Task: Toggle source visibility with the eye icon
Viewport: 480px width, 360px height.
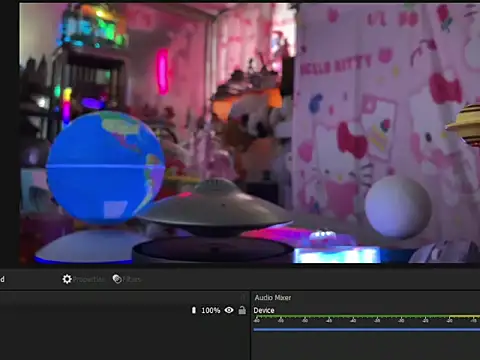Action: [229, 310]
